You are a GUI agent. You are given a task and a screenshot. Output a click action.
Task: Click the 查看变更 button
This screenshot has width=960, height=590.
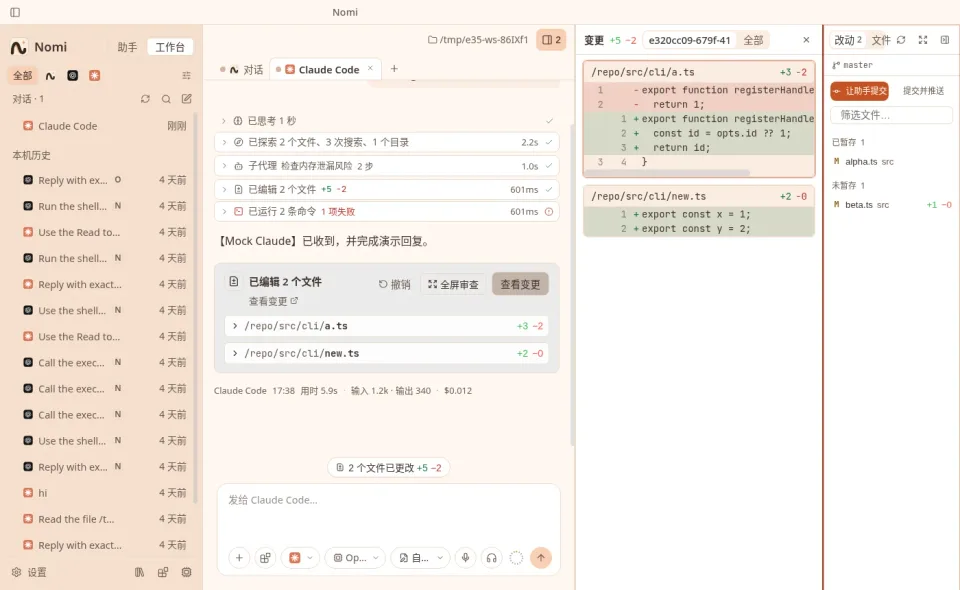pos(520,284)
